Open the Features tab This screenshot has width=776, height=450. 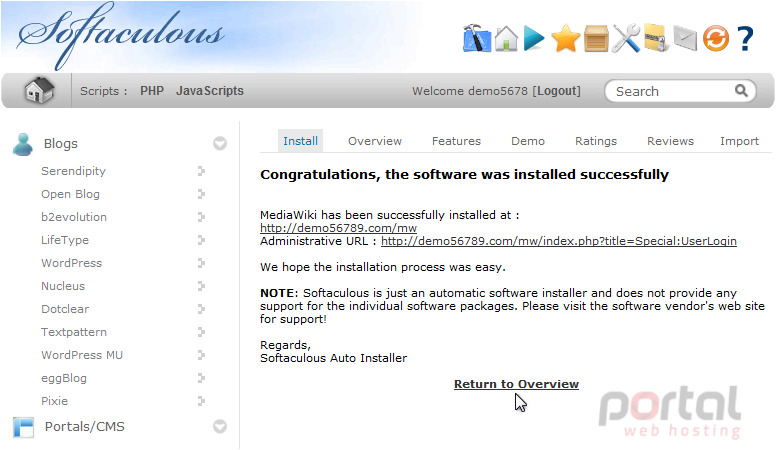[x=456, y=141]
